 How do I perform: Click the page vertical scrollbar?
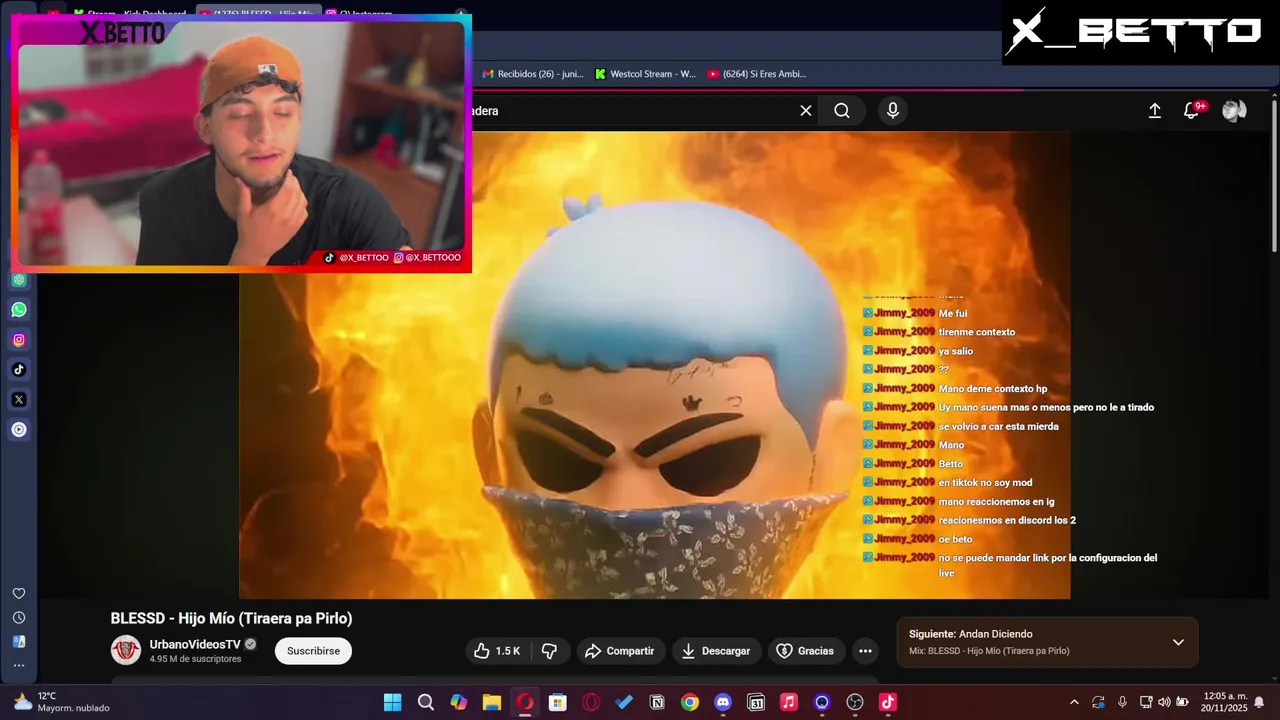(x=1274, y=175)
